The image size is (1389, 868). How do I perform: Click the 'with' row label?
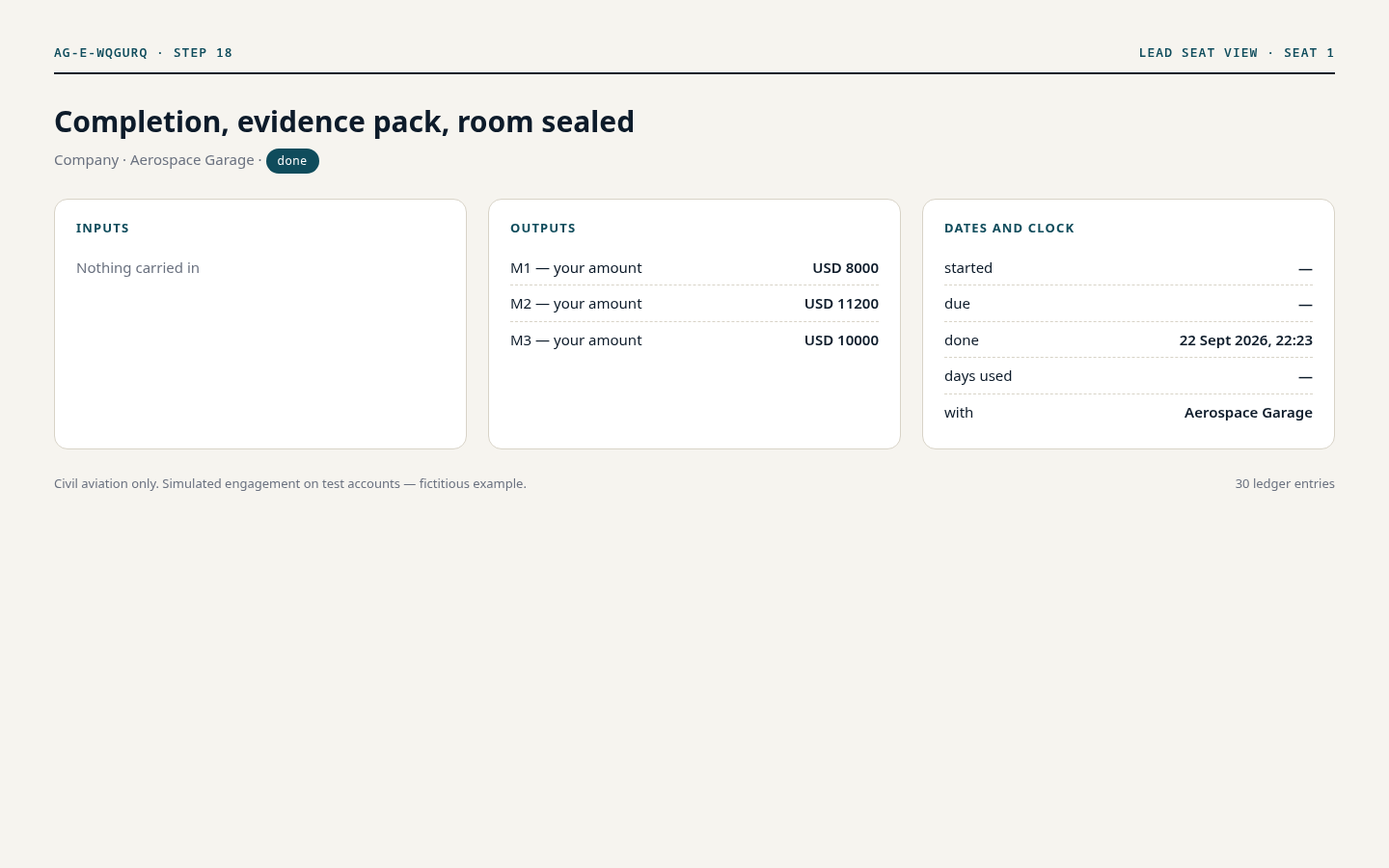click(x=959, y=413)
